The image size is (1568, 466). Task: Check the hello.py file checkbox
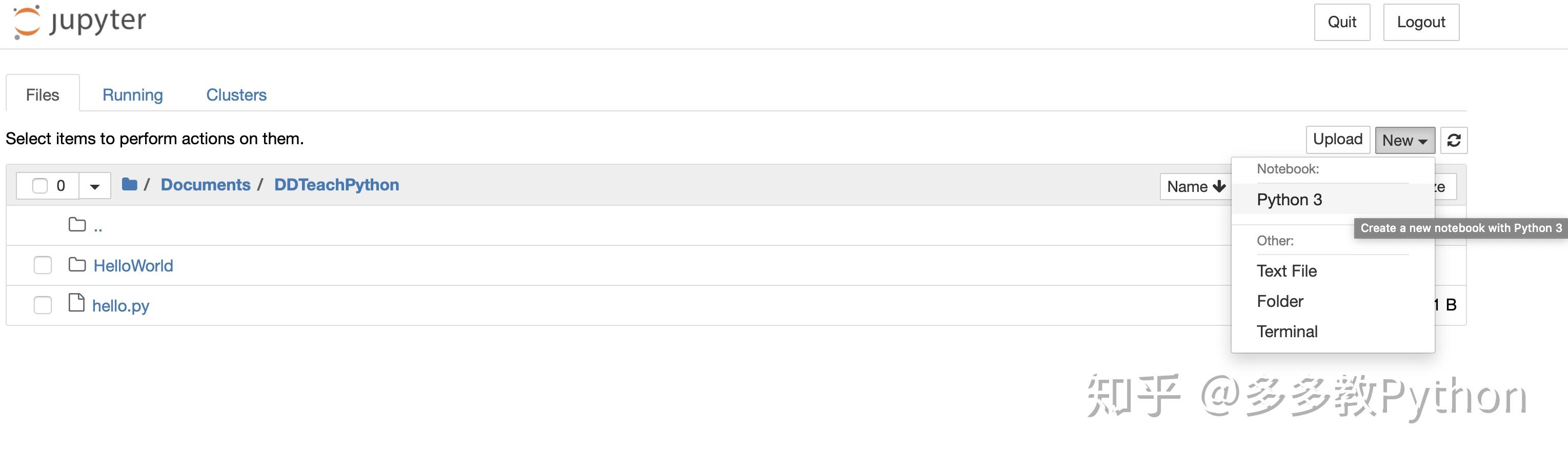pos(43,304)
